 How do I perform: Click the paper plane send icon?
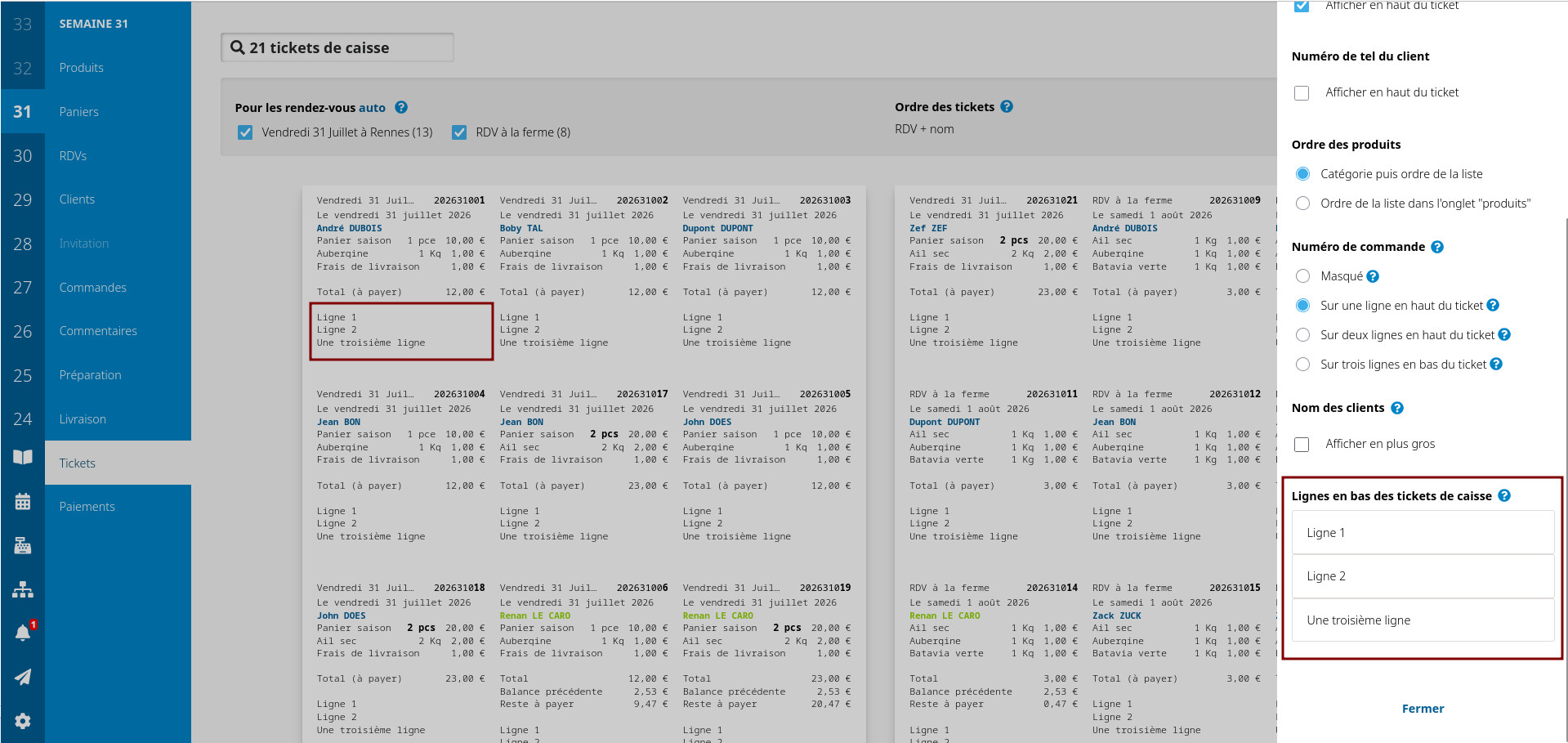pos(23,677)
